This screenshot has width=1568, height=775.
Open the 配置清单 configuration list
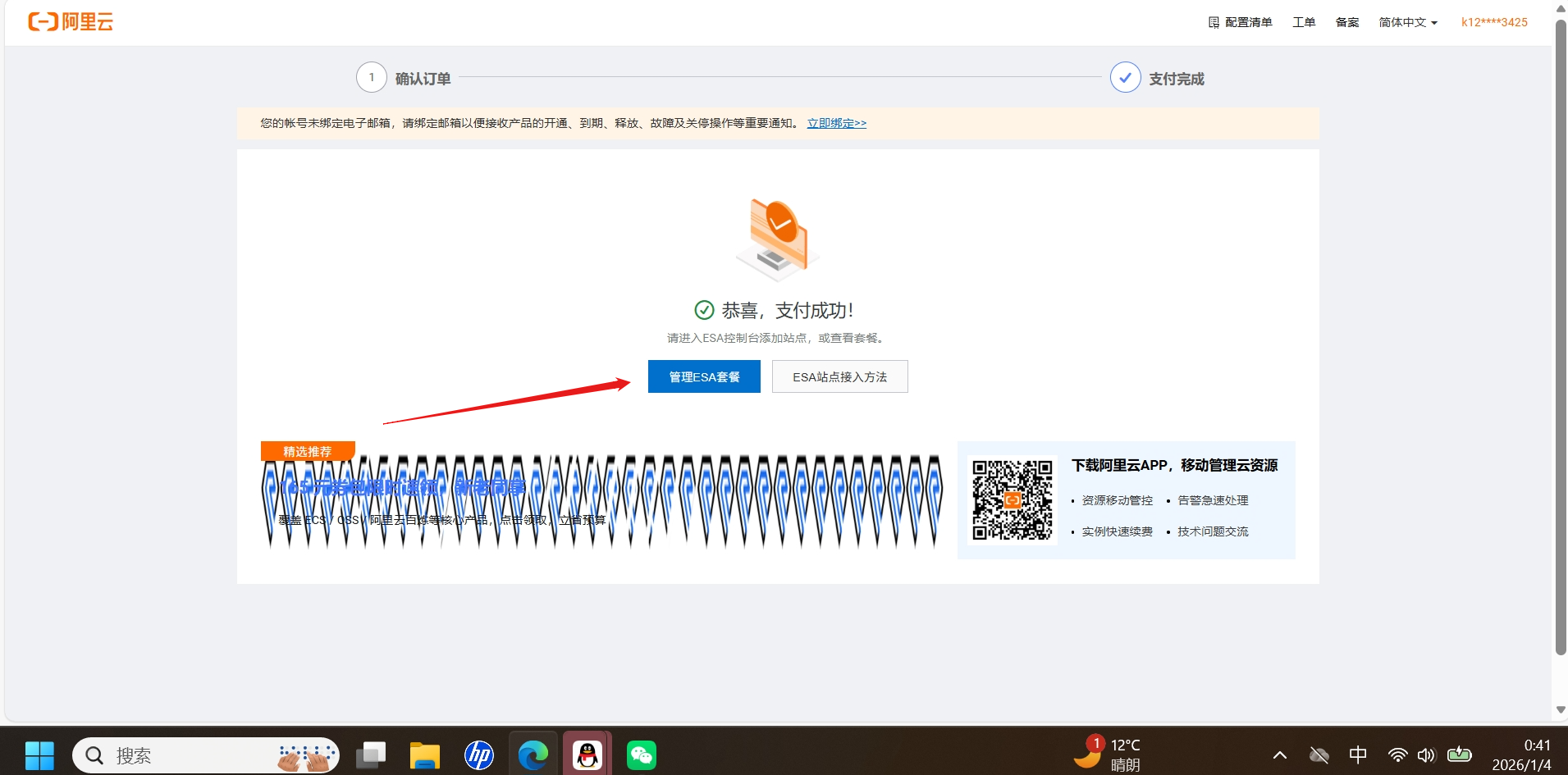coord(1240,22)
